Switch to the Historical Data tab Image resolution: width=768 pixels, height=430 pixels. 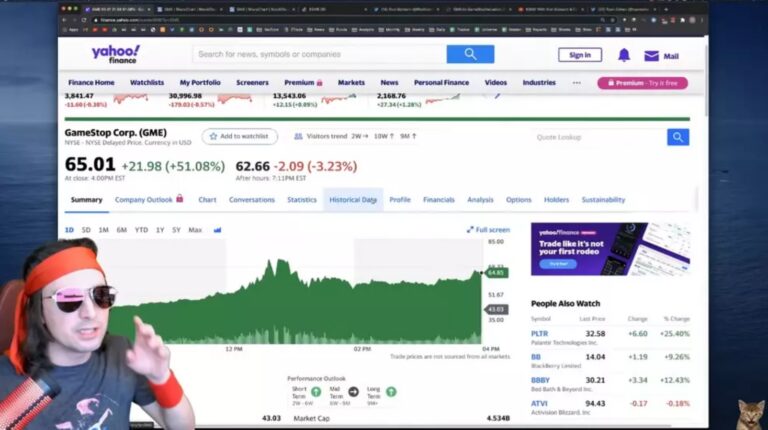tap(353, 200)
